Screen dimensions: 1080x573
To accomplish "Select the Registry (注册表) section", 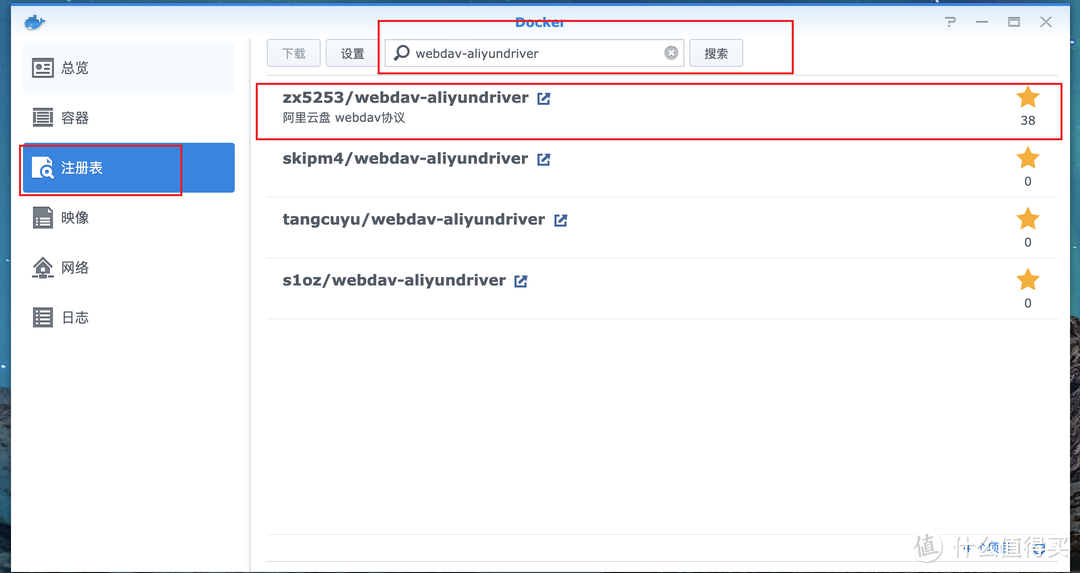I will 129,168.
